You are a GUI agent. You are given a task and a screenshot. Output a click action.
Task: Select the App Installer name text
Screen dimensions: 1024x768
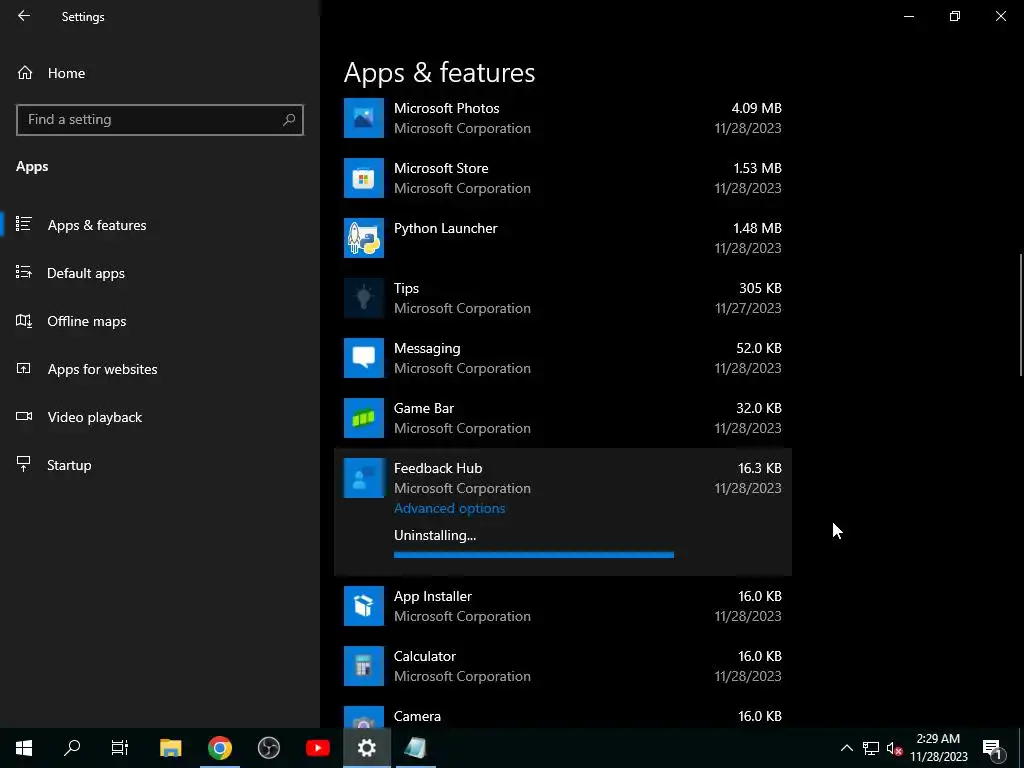coord(432,596)
